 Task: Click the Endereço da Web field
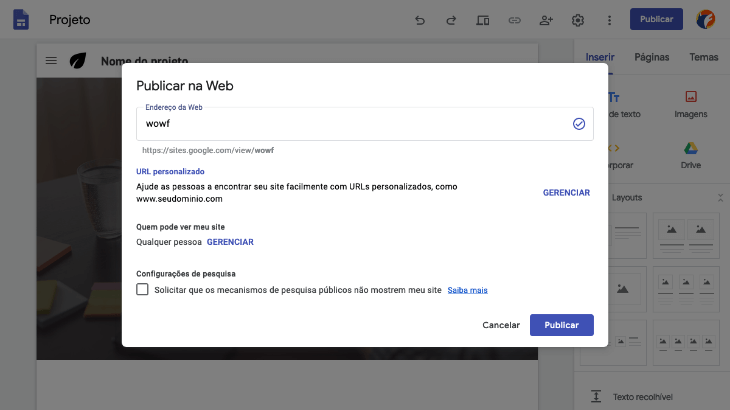click(365, 124)
